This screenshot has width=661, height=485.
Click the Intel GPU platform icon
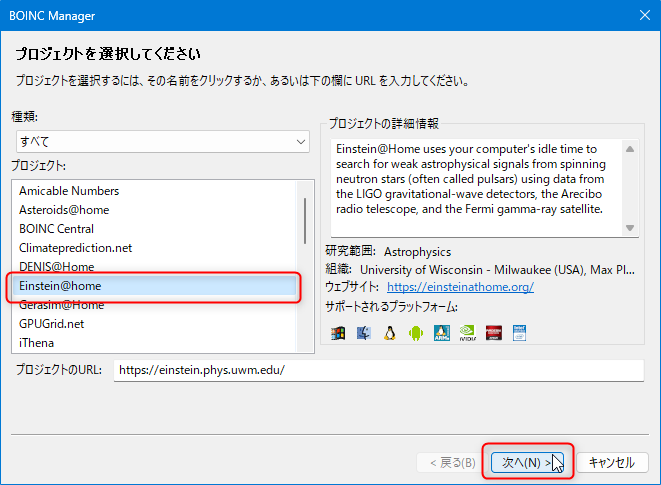click(x=519, y=333)
